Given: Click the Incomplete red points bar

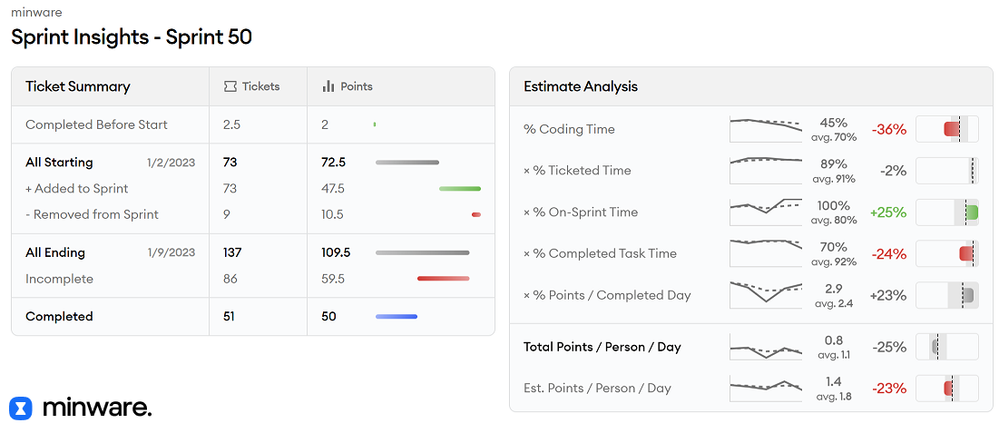Looking at the screenshot, I should [443, 278].
